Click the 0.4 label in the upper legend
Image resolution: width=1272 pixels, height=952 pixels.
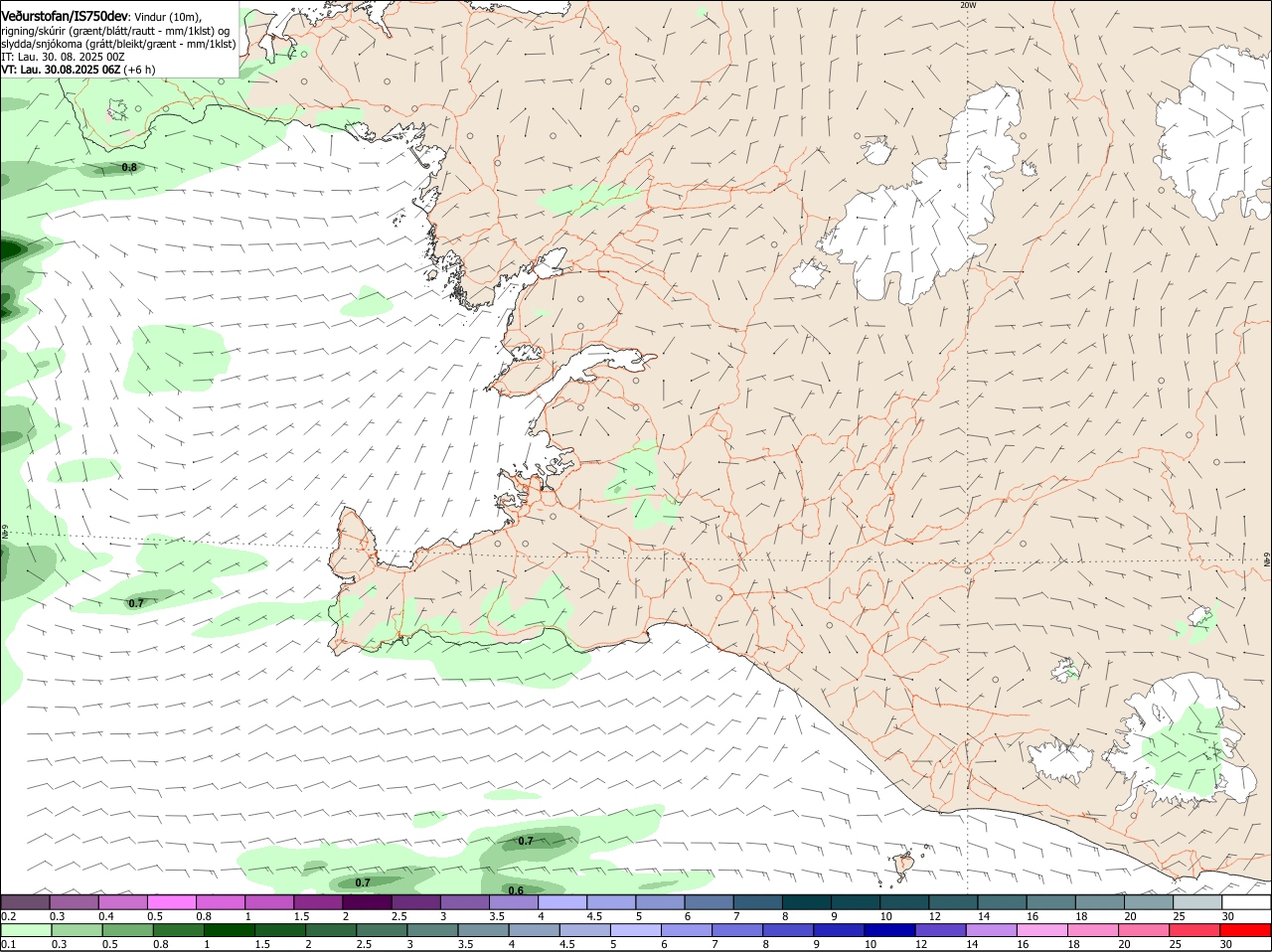point(105,916)
